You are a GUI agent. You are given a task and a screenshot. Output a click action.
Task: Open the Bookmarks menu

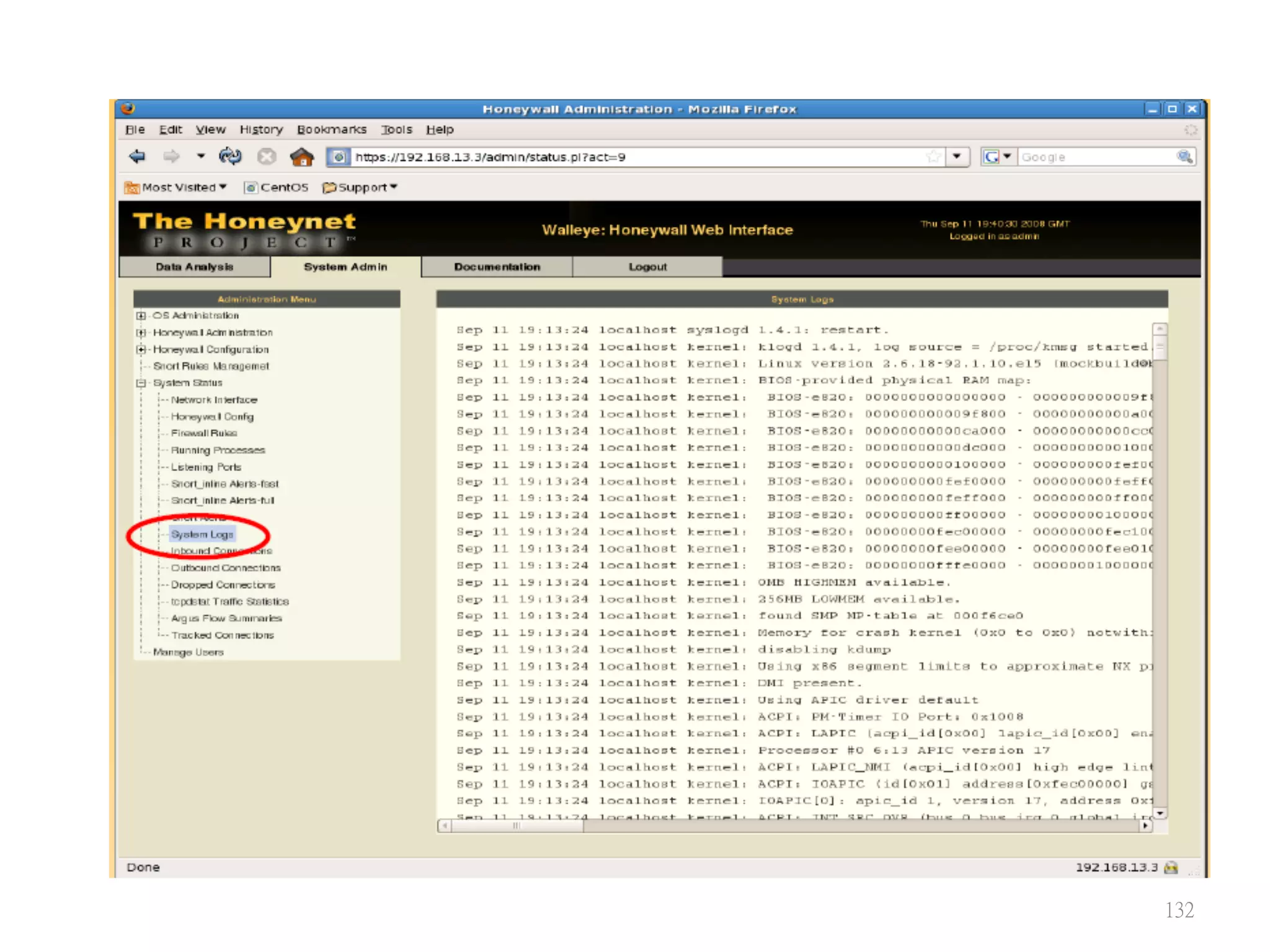[x=331, y=130]
